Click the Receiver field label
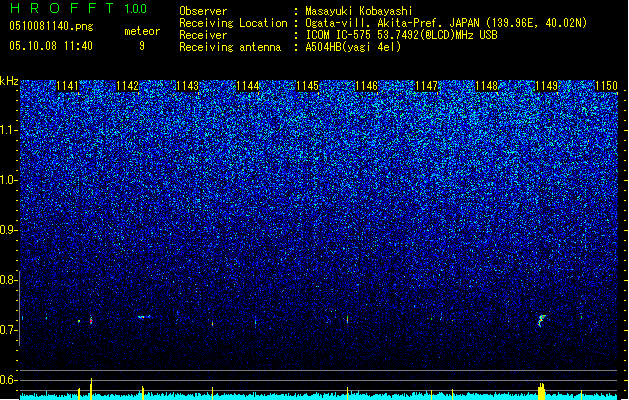 tap(203, 35)
